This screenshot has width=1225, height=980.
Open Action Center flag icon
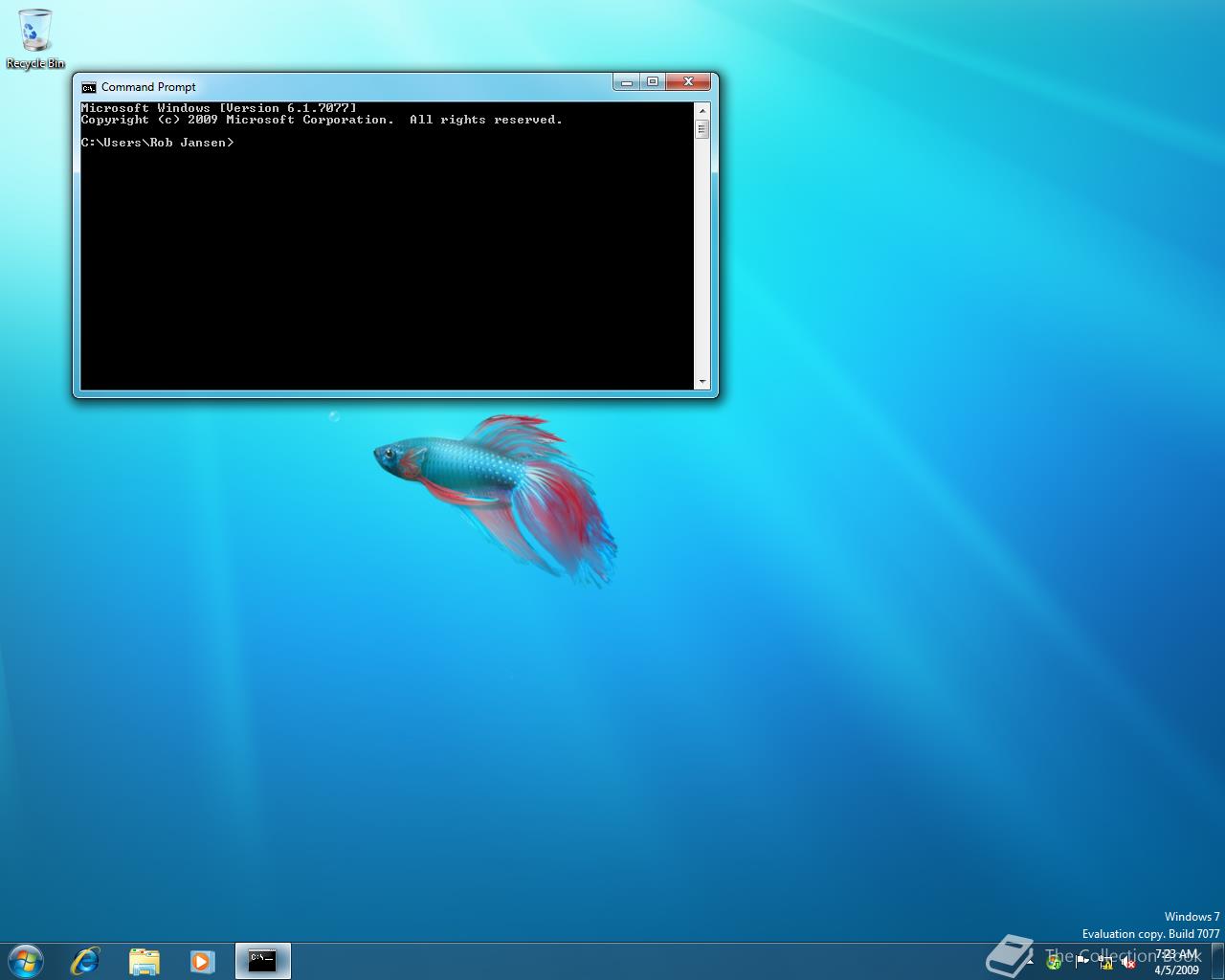point(1081,962)
